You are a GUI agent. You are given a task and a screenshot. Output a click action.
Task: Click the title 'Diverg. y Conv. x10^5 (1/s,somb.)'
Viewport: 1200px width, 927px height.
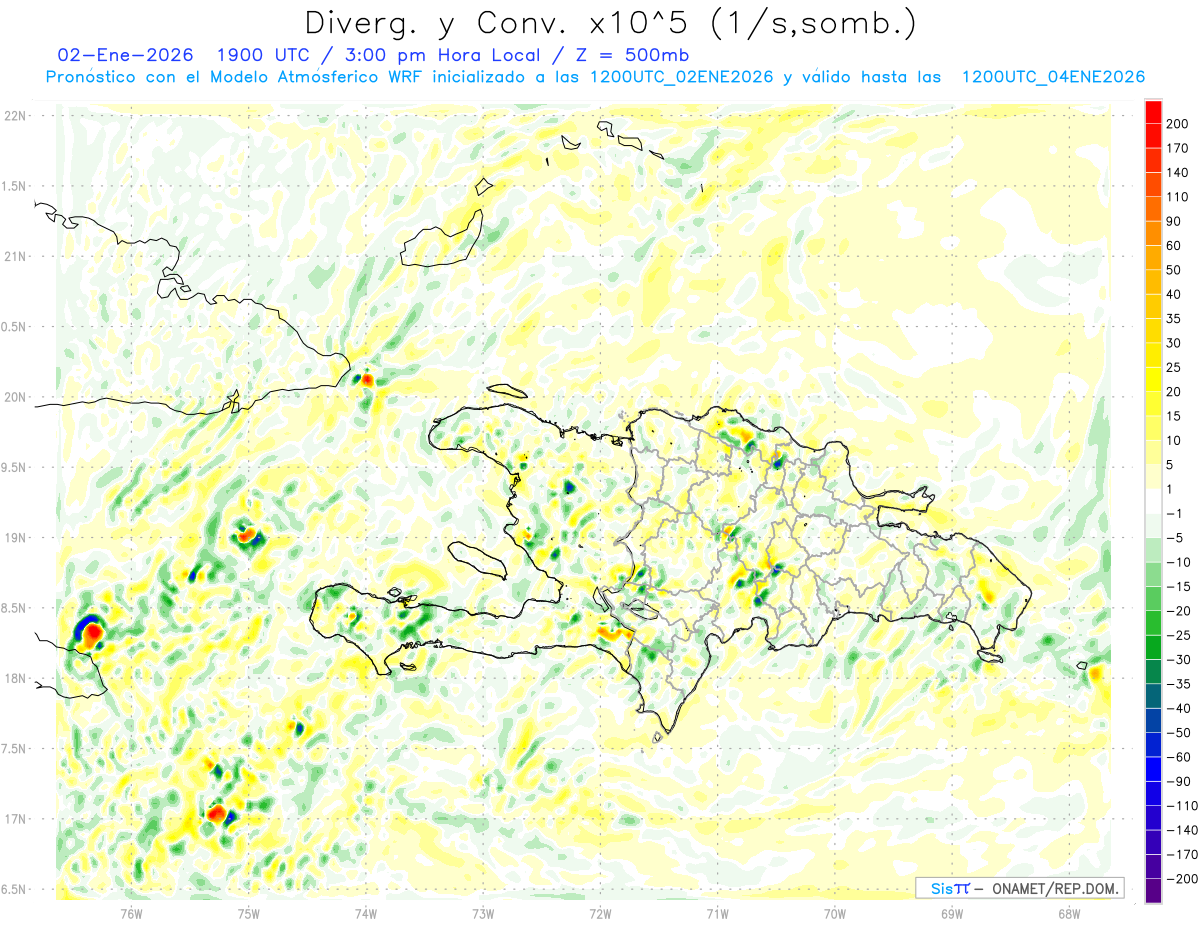pos(610,23)
